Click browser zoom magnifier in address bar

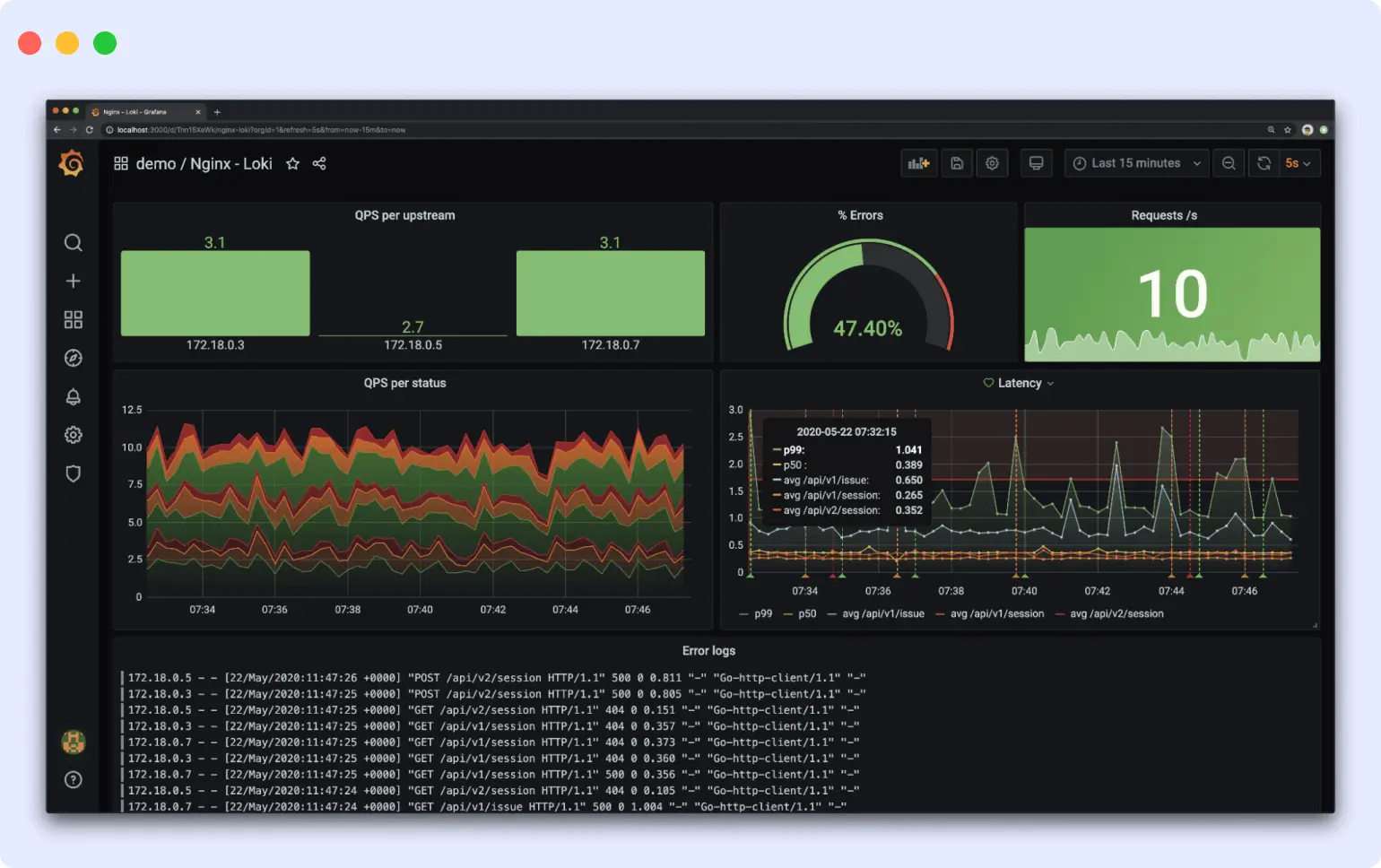pyautogui.click(x=1271, y=130)
